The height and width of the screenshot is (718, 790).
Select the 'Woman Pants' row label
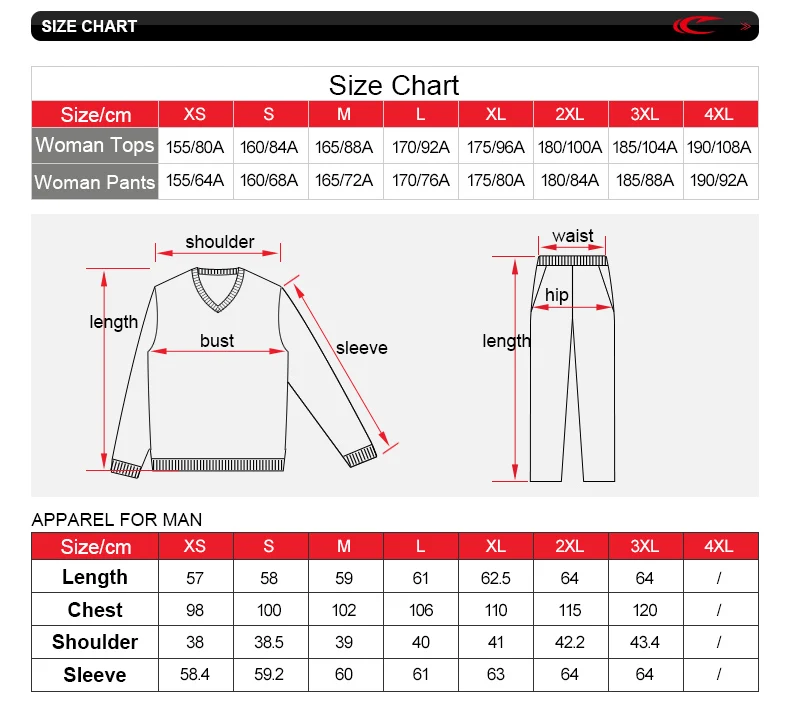[95, 182]
